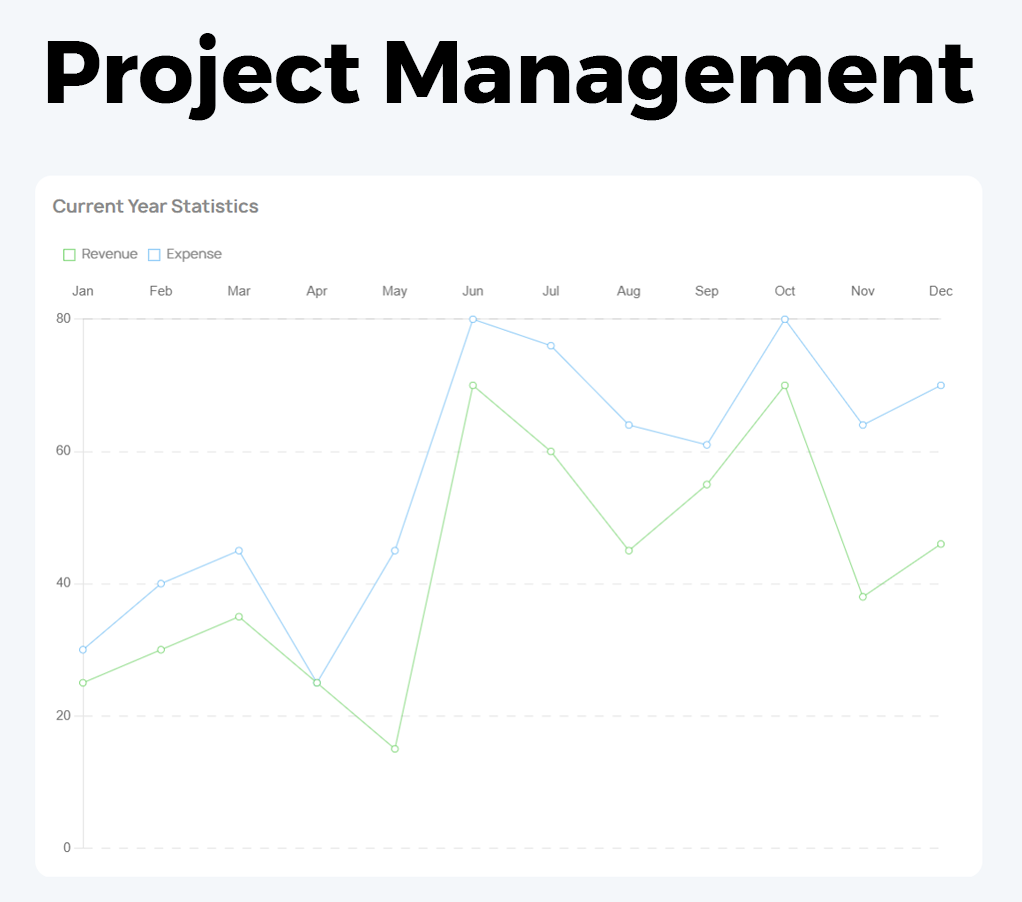The width and height of the screenshot is (1022, 902).
Task: Click the green Revenue legend swatch
Action: point(69,255)
